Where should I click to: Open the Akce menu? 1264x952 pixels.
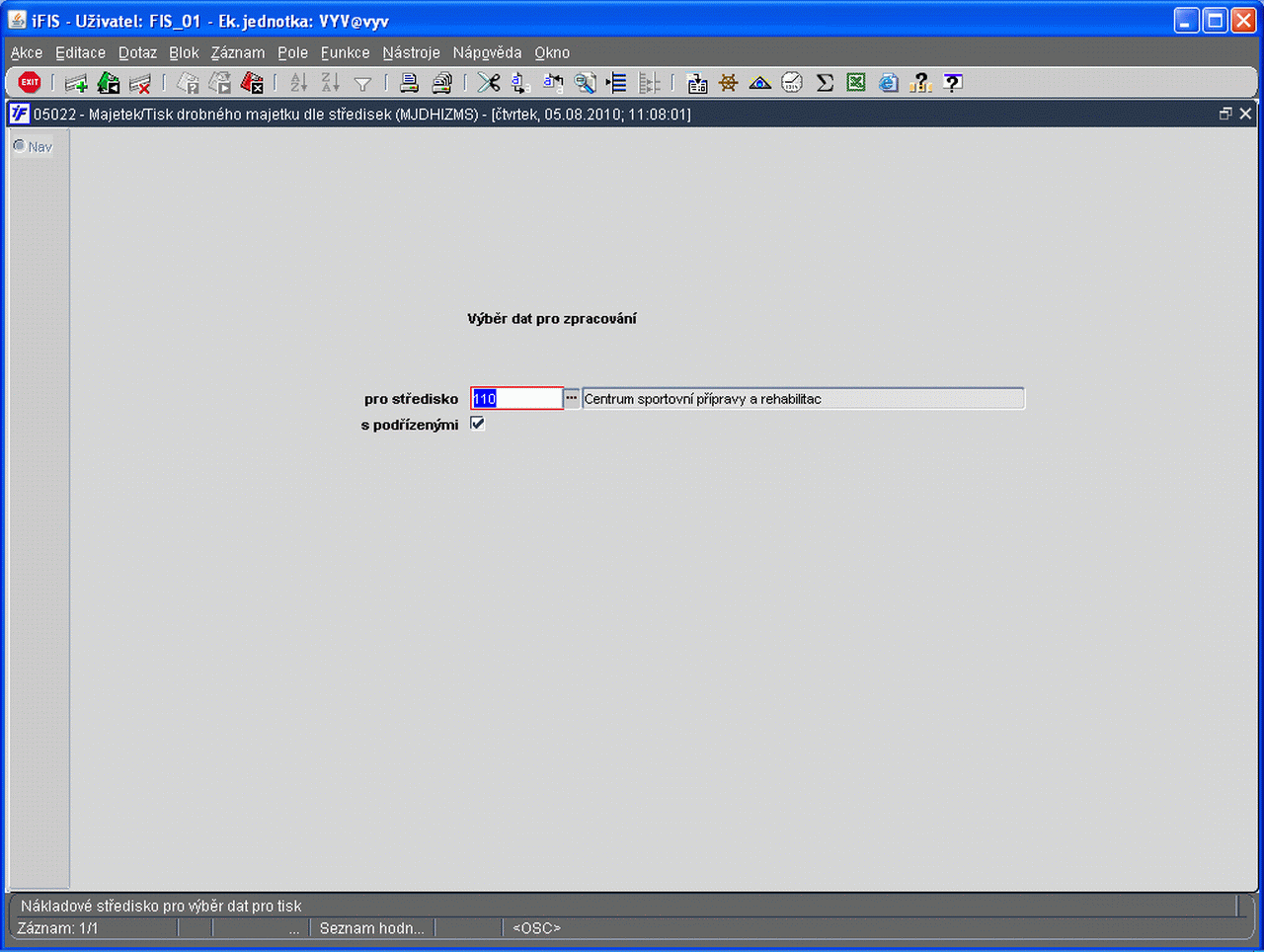tap(27, 52)
